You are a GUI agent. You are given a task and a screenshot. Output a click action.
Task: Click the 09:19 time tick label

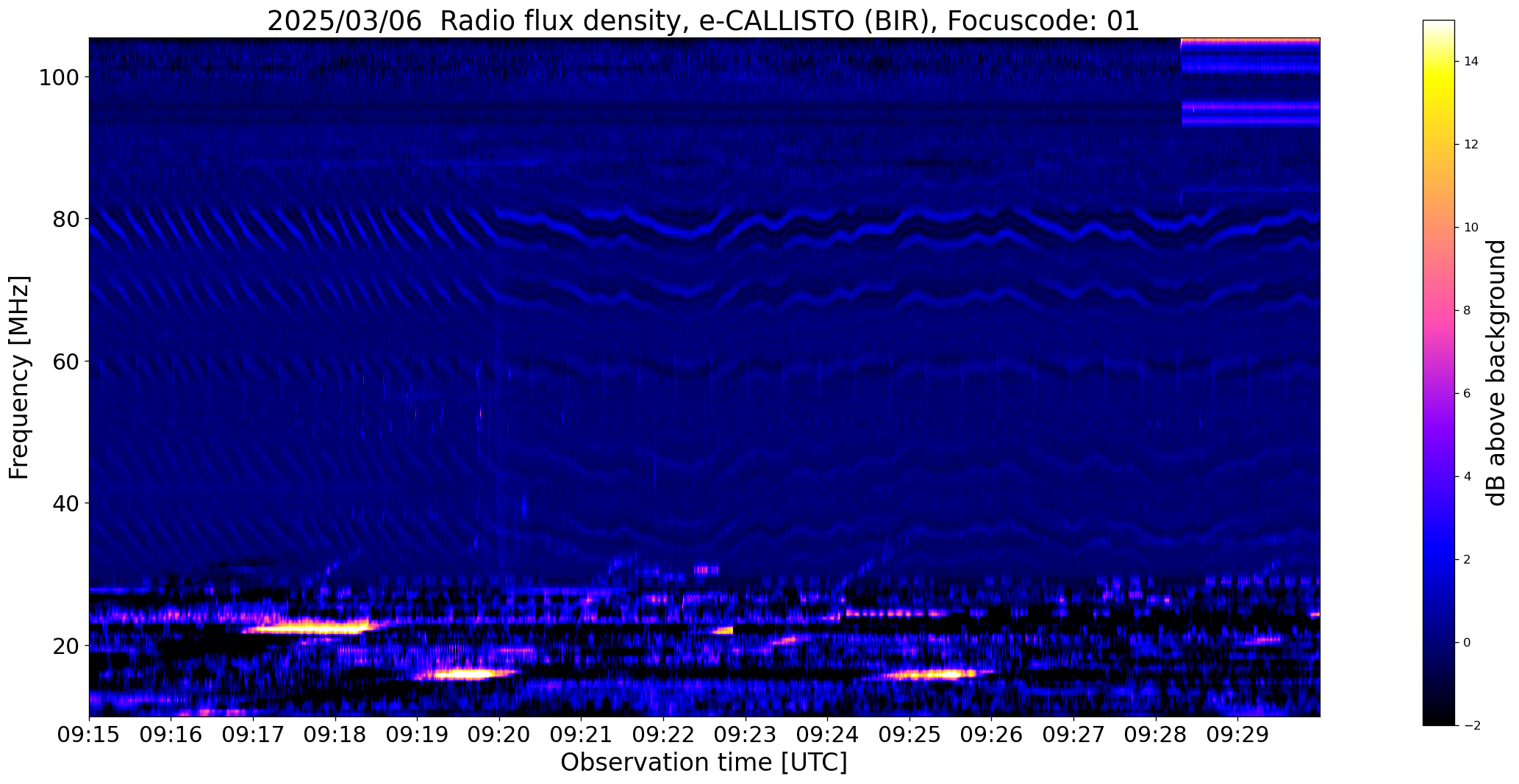tap(417, 735)
